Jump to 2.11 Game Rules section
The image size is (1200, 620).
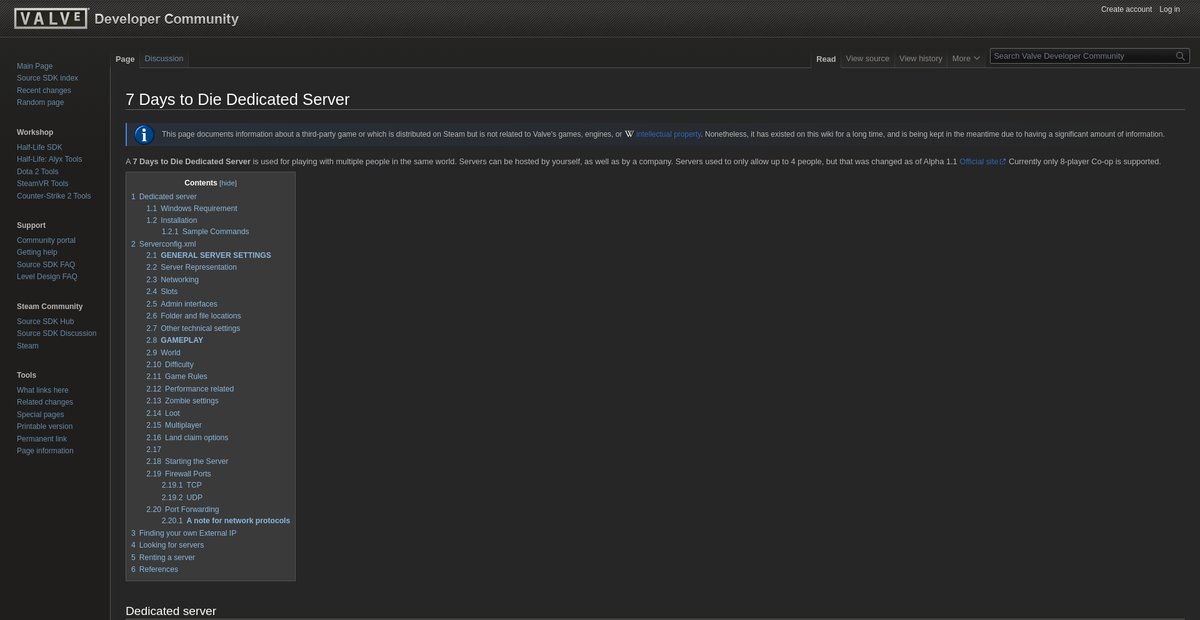click(x=177, y=376)
